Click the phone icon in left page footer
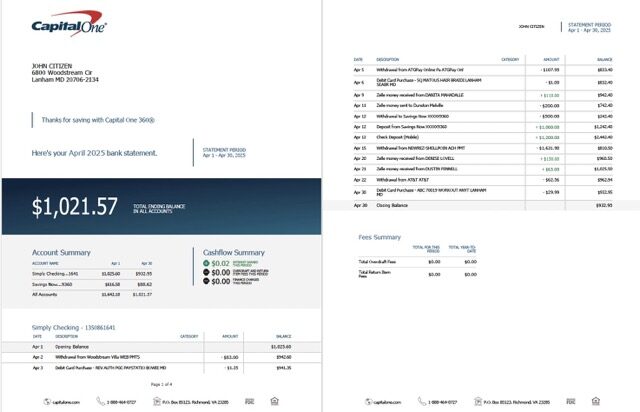This screenshot has height=412, width=640. pos(99,402)
